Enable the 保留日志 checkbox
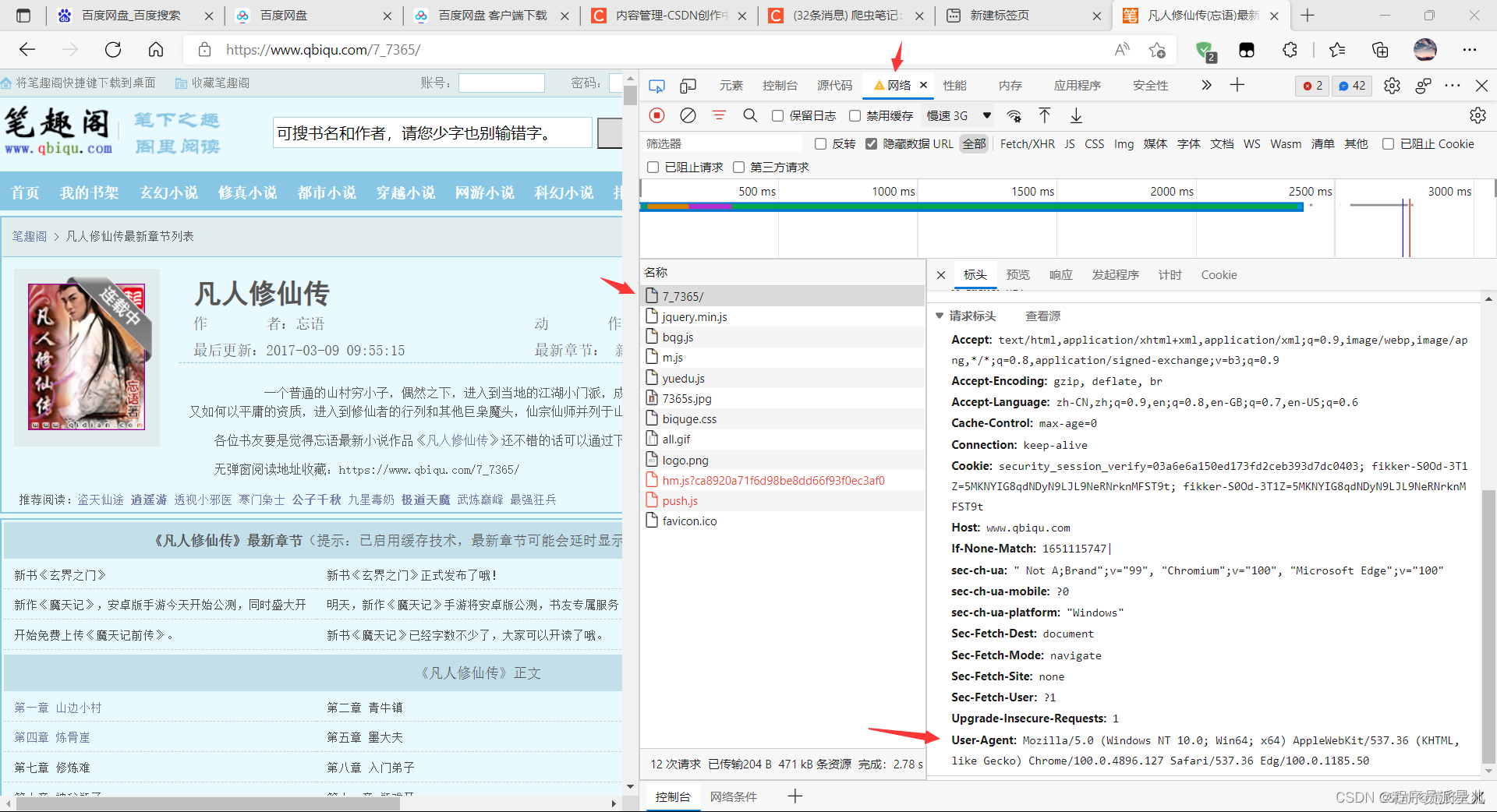The width and height of the screenshot is (1497, 812). (x=777, y=116)
